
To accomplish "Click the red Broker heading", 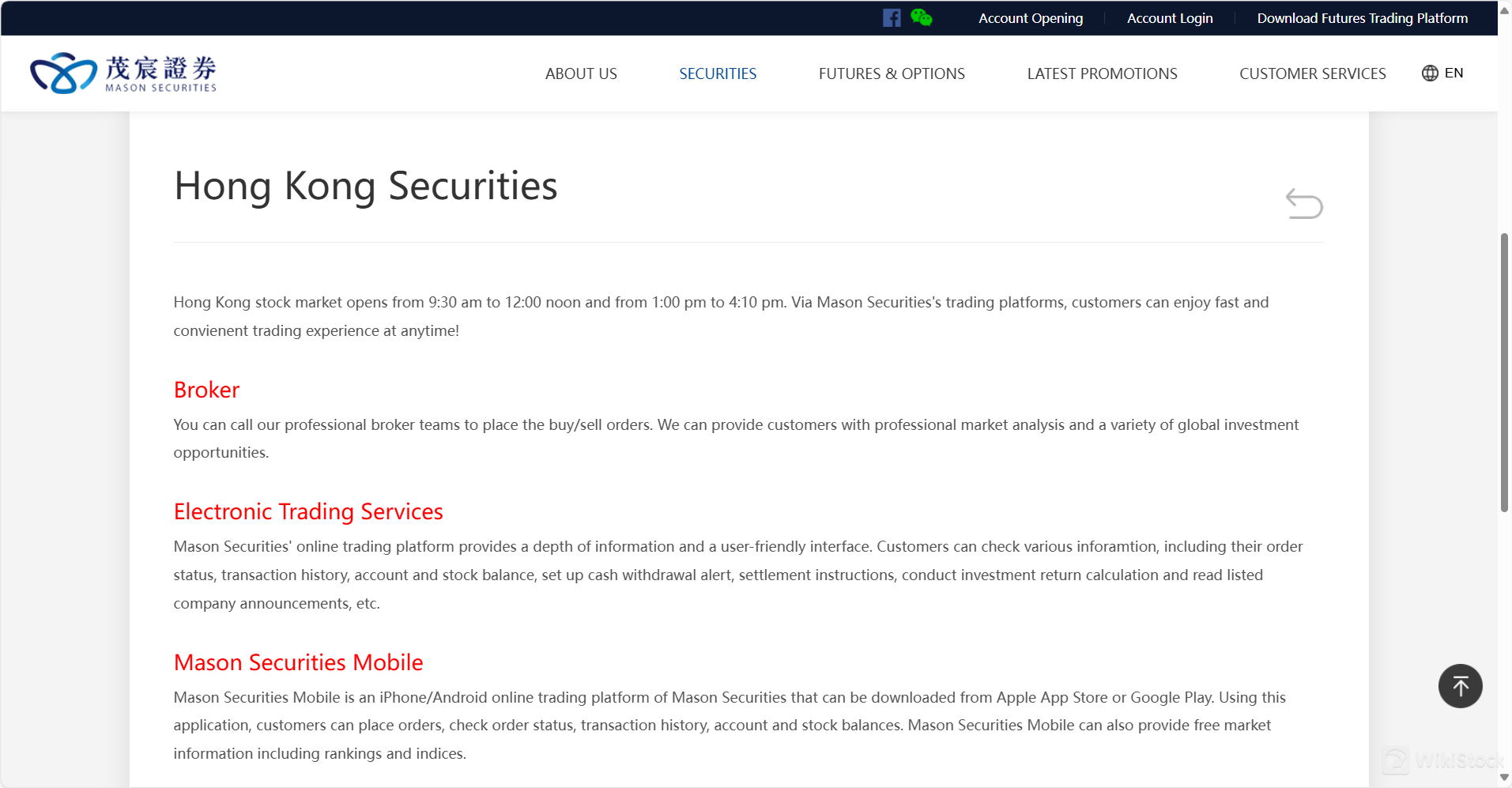I will click(206, 390).
